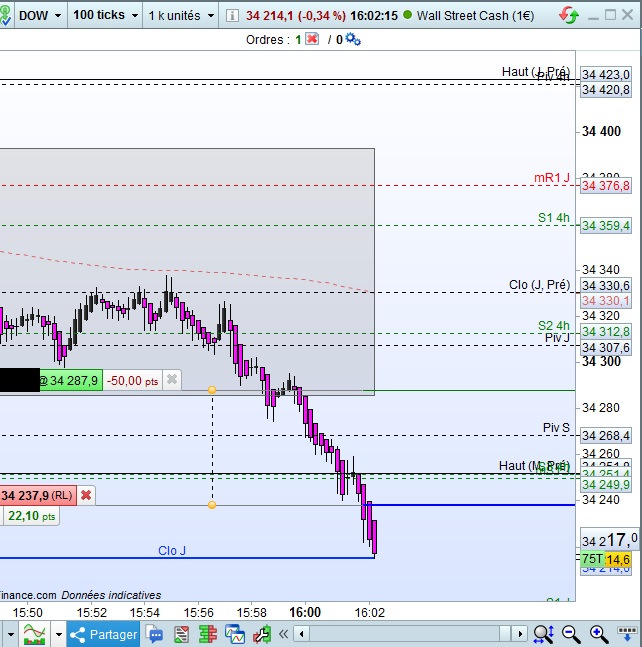This screenshot has height=647, width=642.
Task: Open the 1 k unités history dropdown
Action: (x=181, y=16)
